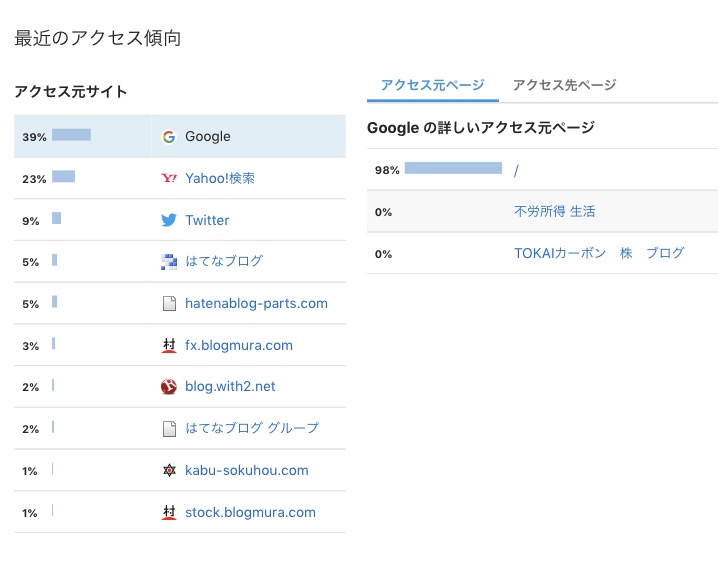Viewport: 718px width, 572px height.
Task: Click the 0% value beside 不労所得 生活
Action: (383, 212)
